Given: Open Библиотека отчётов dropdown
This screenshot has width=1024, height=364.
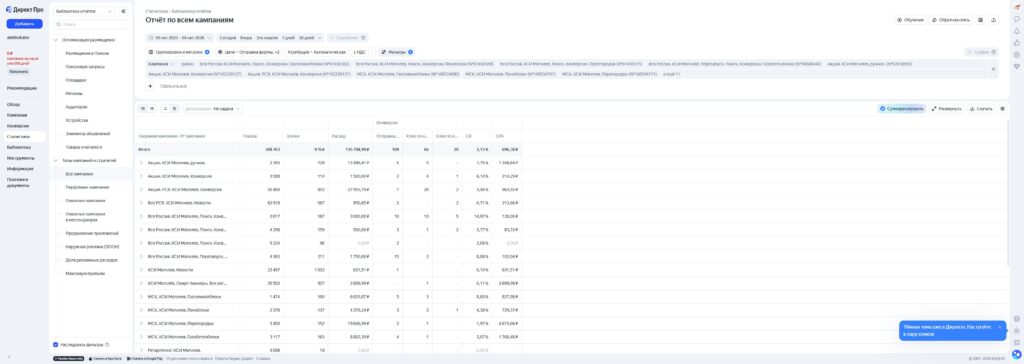Looking at the screenshot, I should [x=84, y=11].
